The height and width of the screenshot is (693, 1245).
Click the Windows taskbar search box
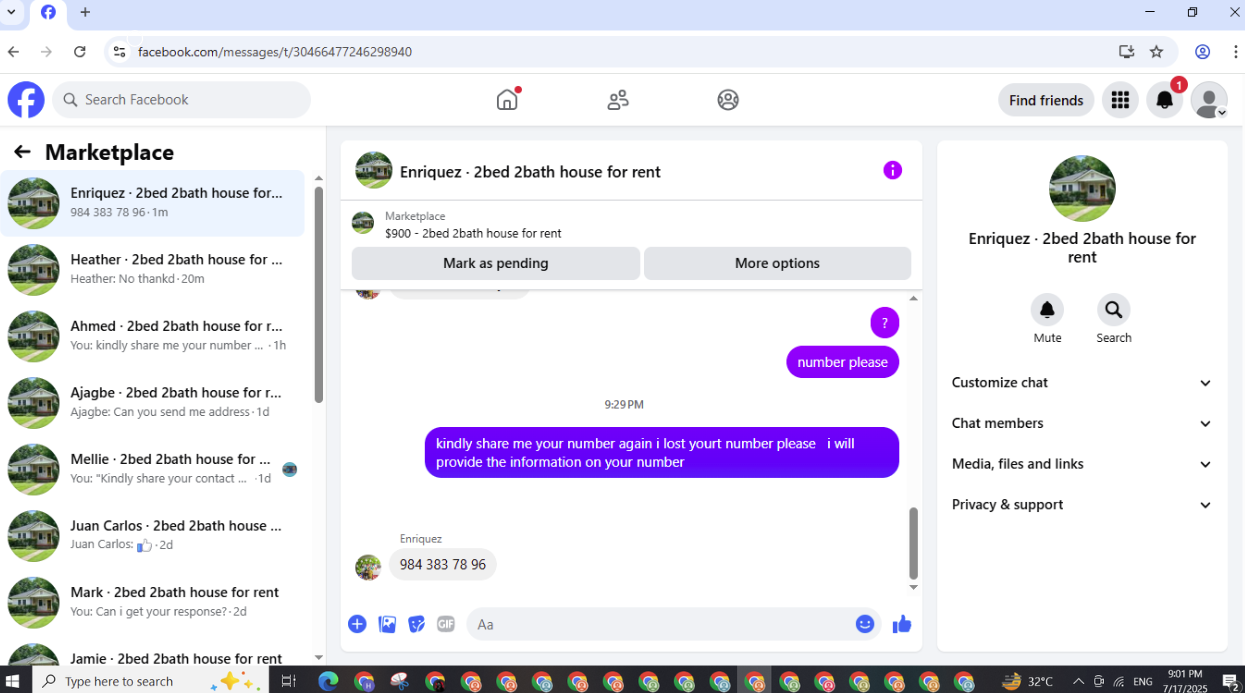pyautogui.click(x=151, y=681)
